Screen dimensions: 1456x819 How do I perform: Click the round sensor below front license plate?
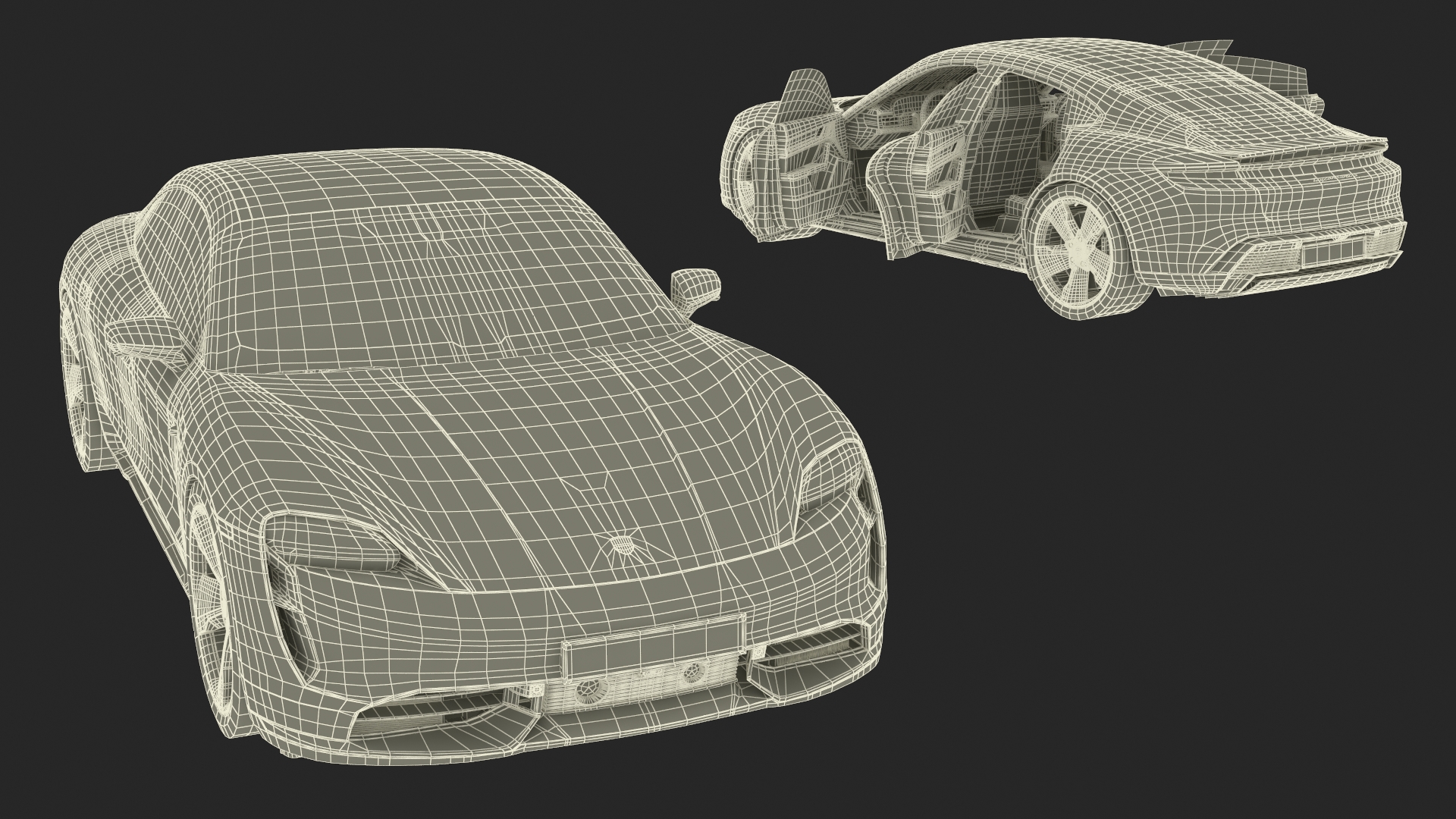[591, 692]
